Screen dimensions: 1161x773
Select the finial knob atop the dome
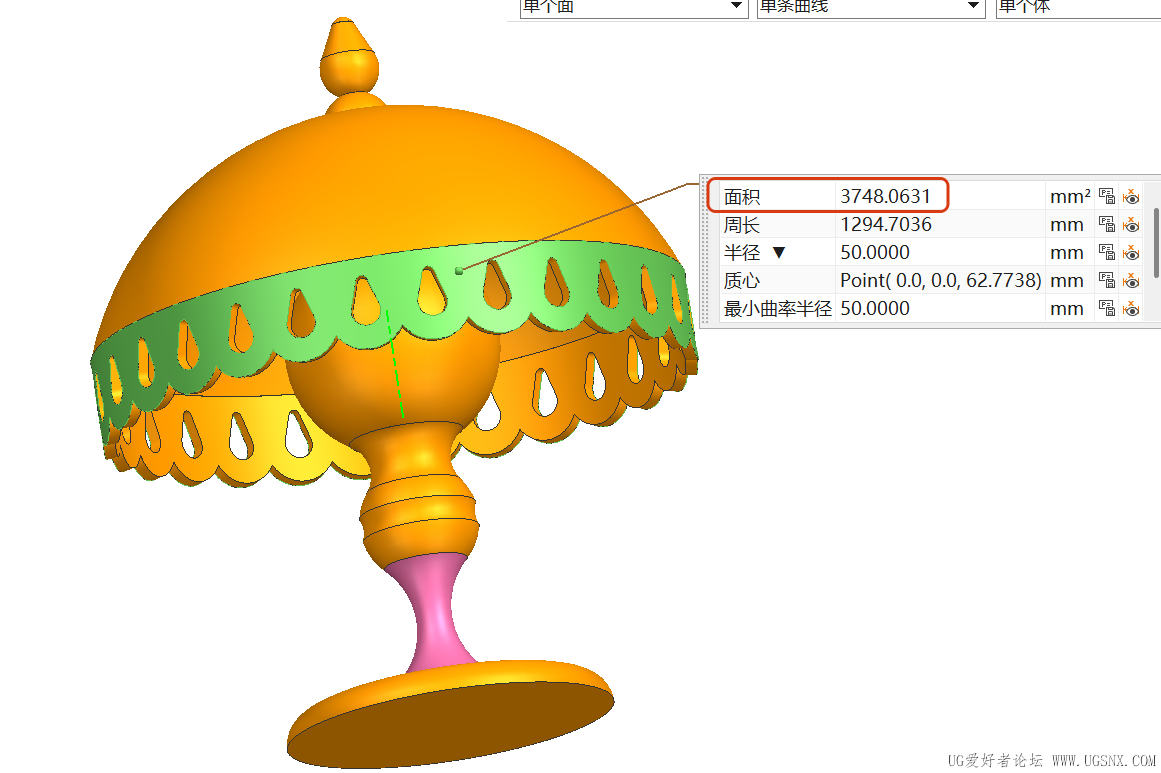tap(349, 59)
